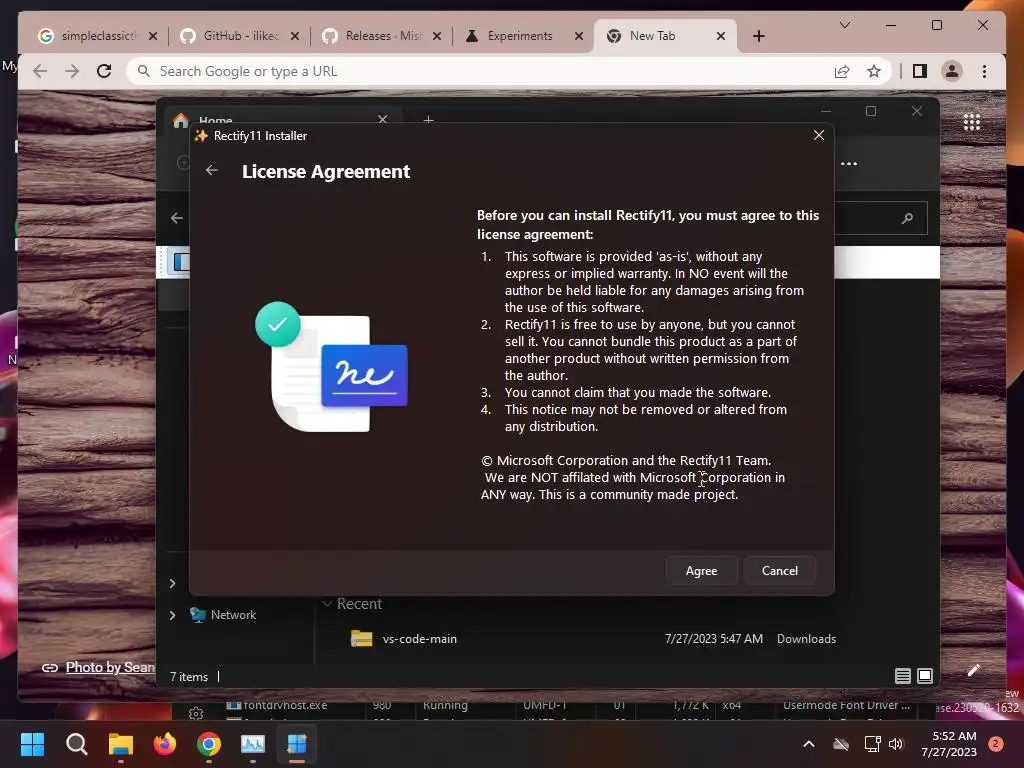Click Chrome forward arrow
This screenshot has width=1024, height=768.
point(72,71)
